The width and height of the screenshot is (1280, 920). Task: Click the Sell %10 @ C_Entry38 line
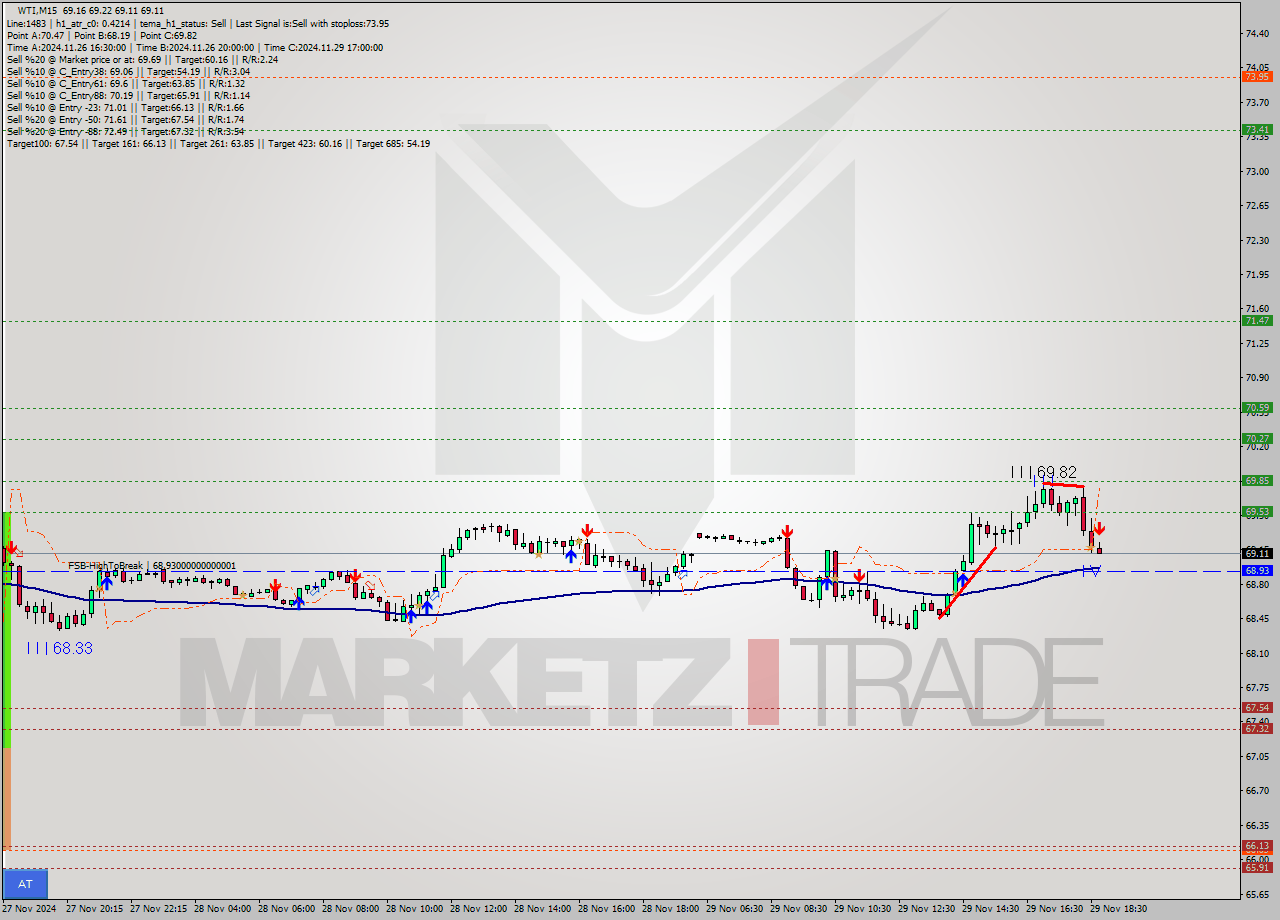(x=128, y=71)
